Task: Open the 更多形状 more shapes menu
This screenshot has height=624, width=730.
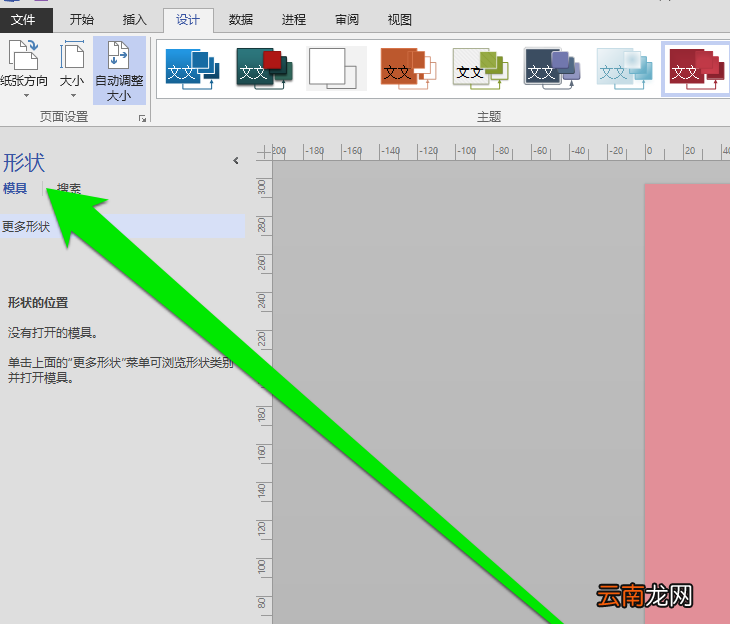Action: pos(122,226)
